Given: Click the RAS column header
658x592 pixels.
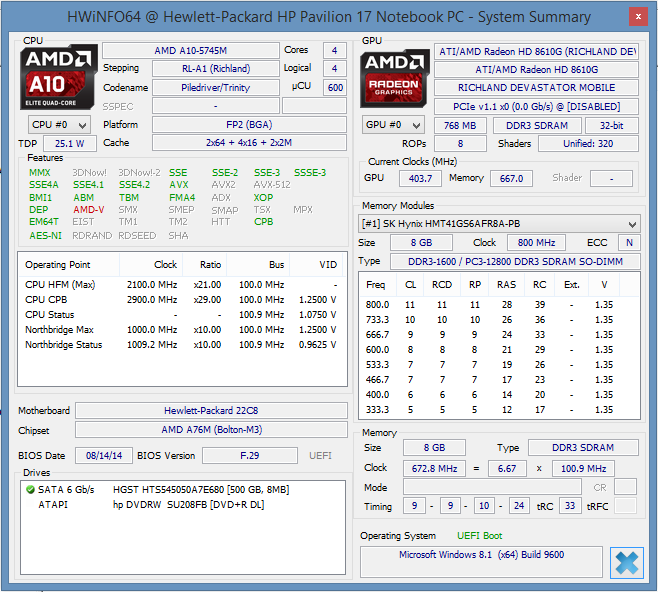Looking at the screenshot, I should [x=507, y=285].
